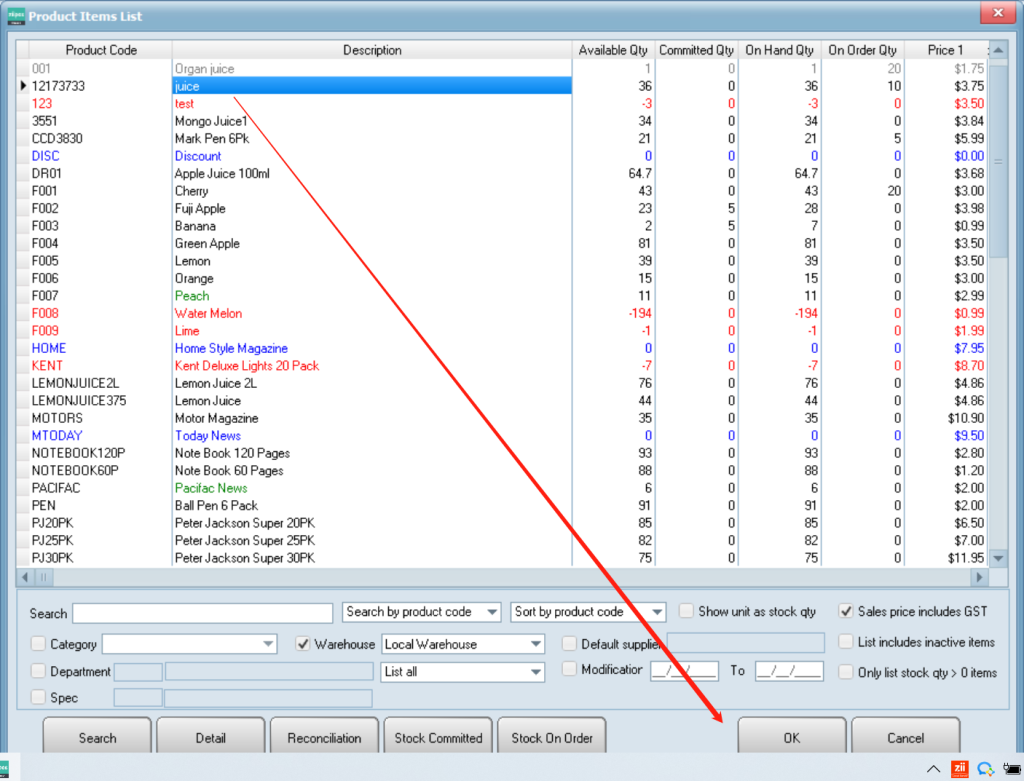Show hidden system tray icons
Image resolution: width=1024 pixels, height=781 pixels.
934,768
